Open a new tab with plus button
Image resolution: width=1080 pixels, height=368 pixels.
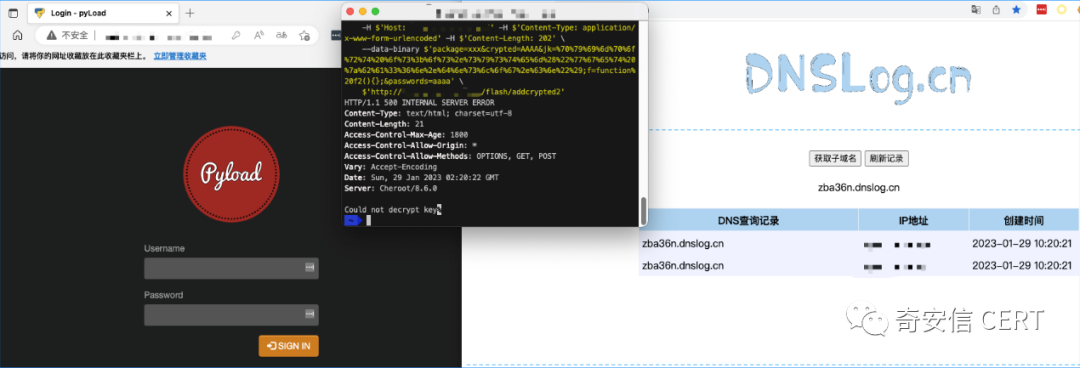(x=190, y=13)
